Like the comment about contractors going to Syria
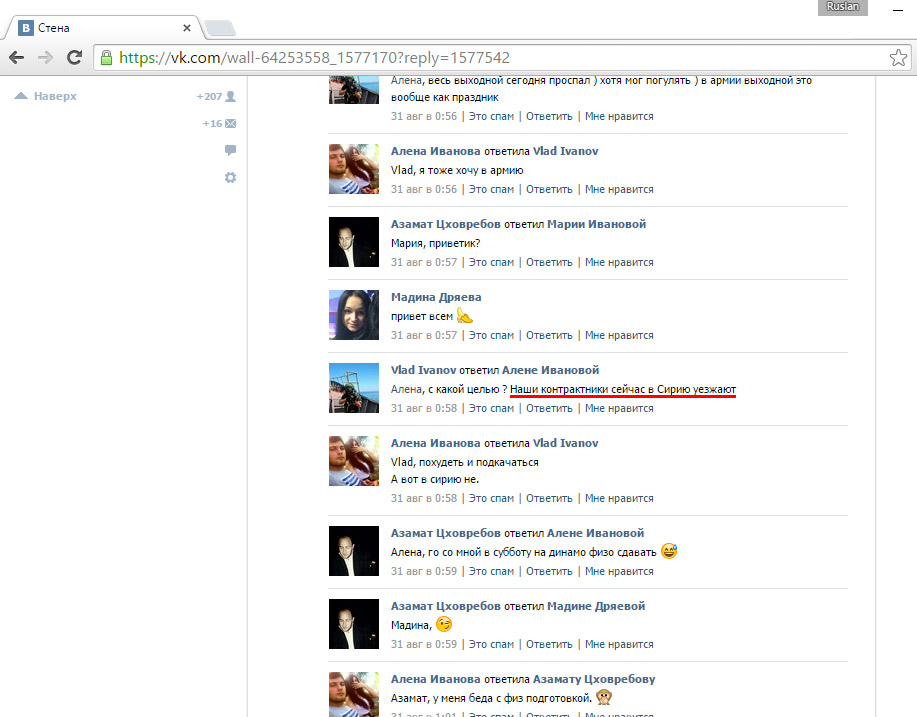Image resolution: width=917 pixels, height=717 pixels. pos(619,408)
